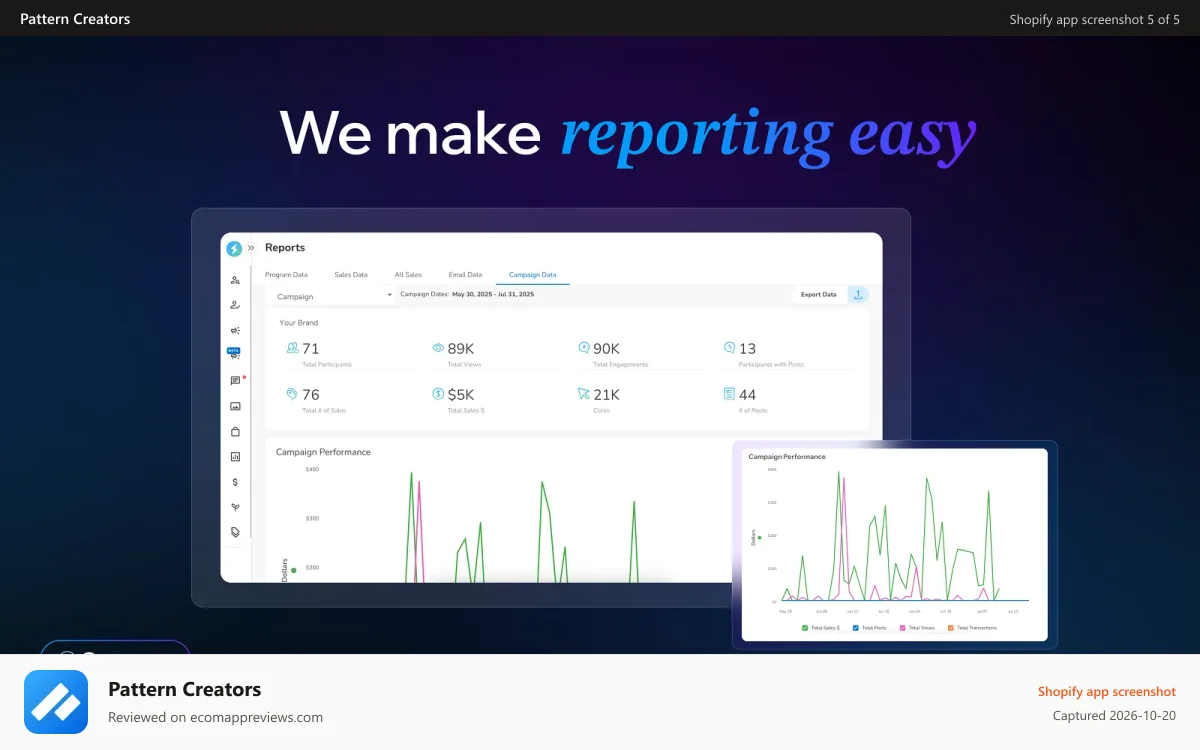Switch to the Email Data tab

(x=465, y=274)
